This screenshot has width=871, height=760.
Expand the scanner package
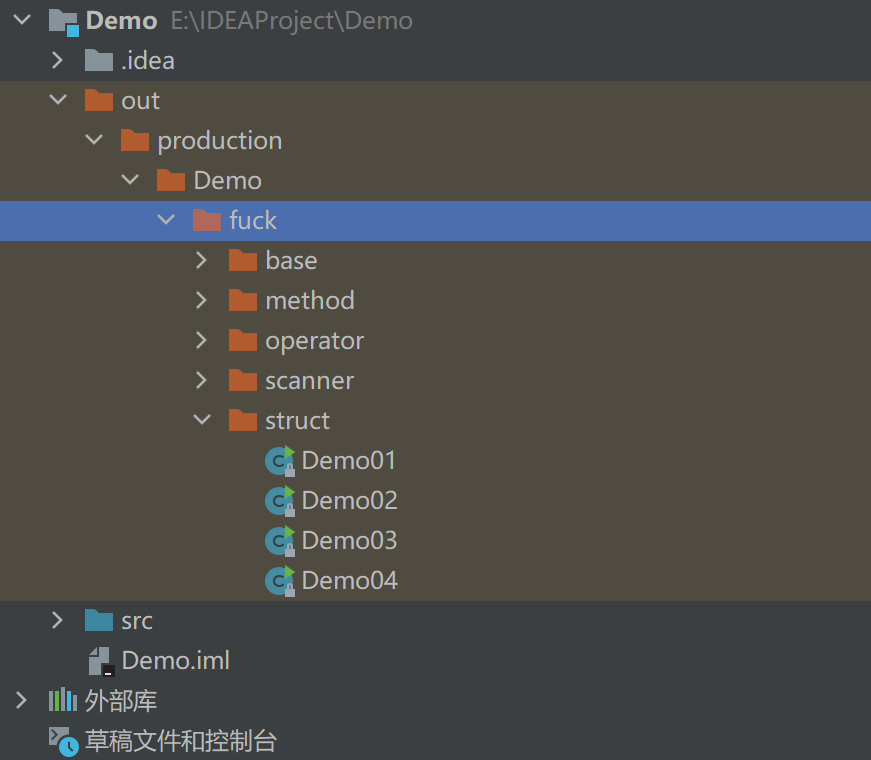click(x=201, y=380)
